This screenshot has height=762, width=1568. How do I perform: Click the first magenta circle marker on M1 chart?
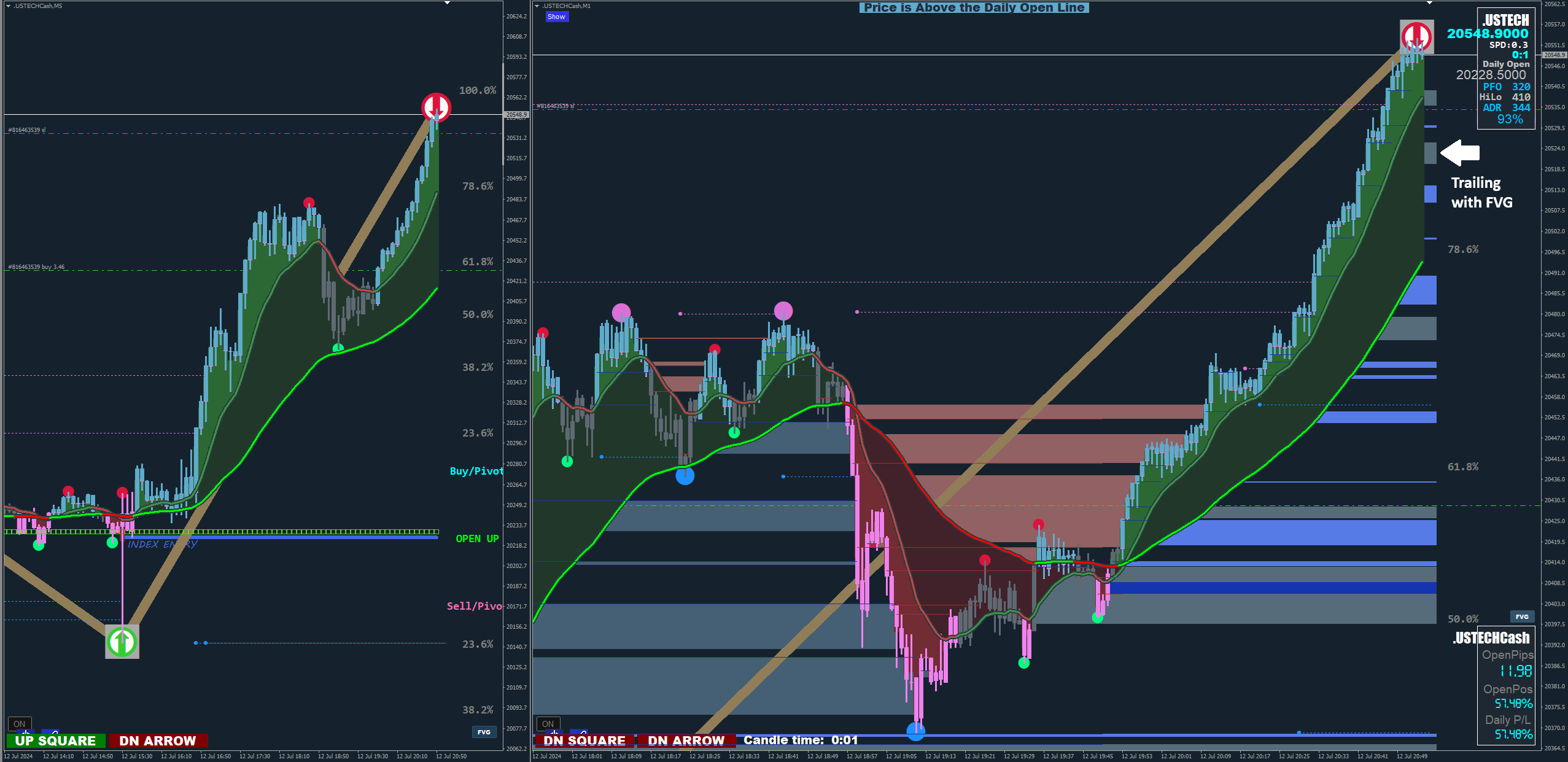pos(621,312)
